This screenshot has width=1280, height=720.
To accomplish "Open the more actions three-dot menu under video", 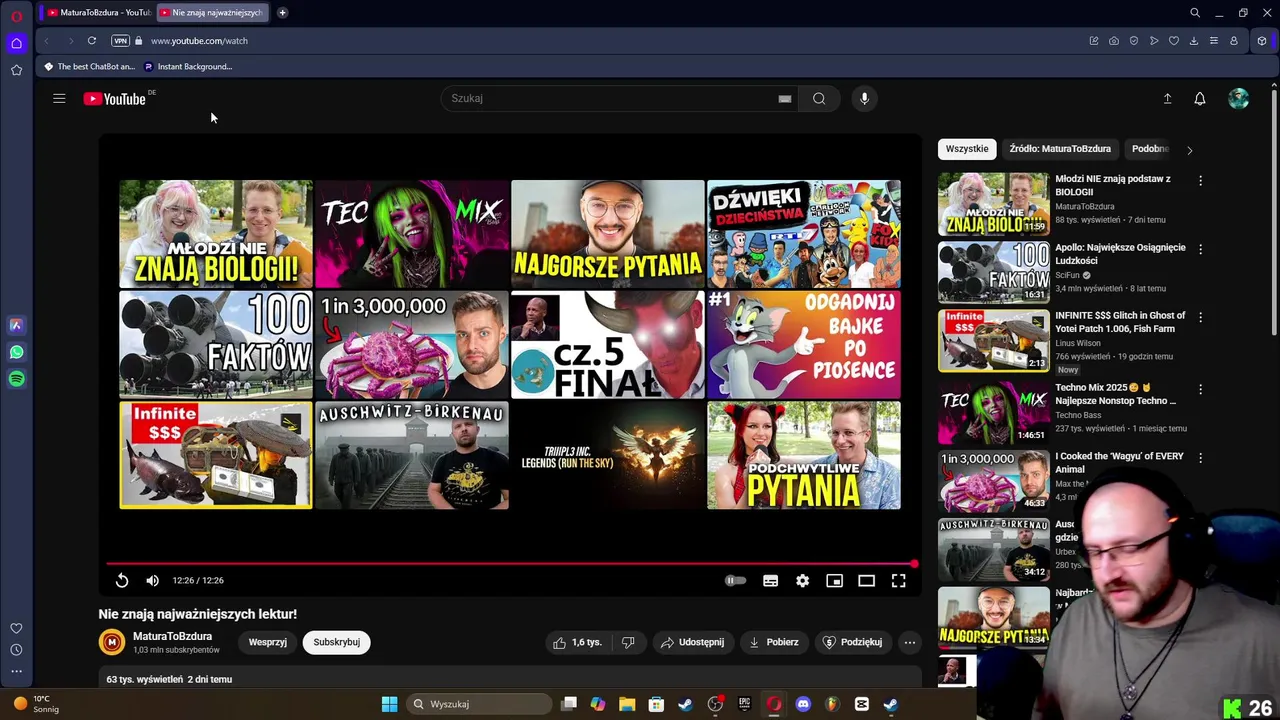I will (x=909, y=642).
